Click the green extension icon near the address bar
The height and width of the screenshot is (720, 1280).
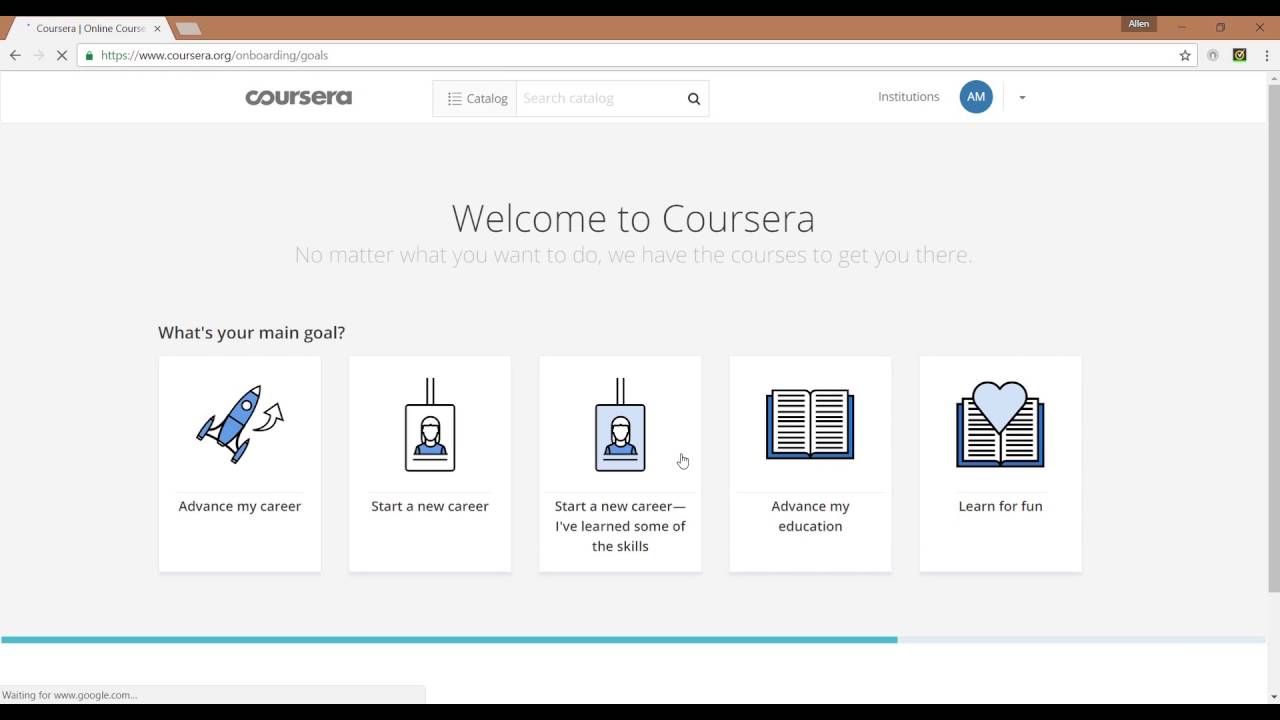tap(1239, 55)
